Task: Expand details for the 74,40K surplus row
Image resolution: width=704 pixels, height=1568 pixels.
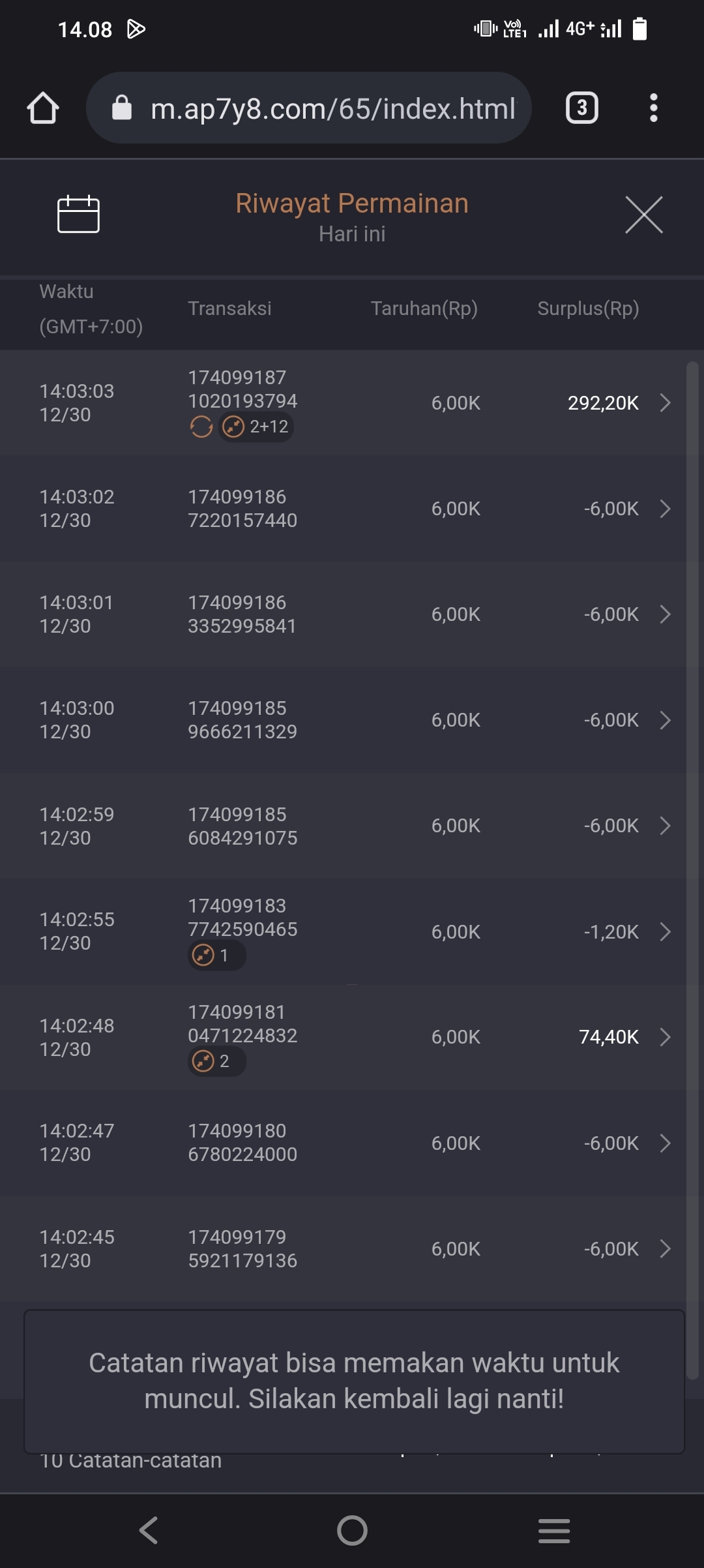Action: [x=665, y=1037]
